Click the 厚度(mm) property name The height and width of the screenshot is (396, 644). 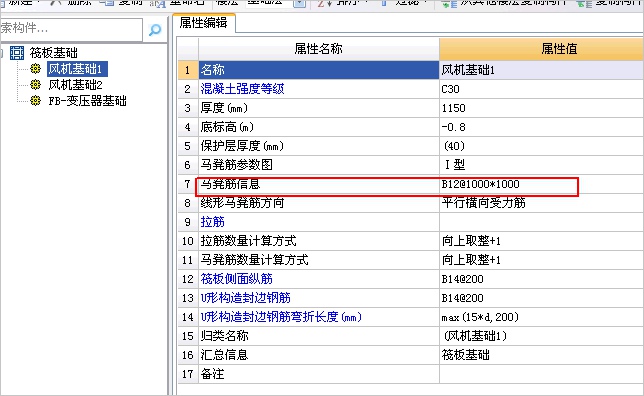[x=224, y=108]
